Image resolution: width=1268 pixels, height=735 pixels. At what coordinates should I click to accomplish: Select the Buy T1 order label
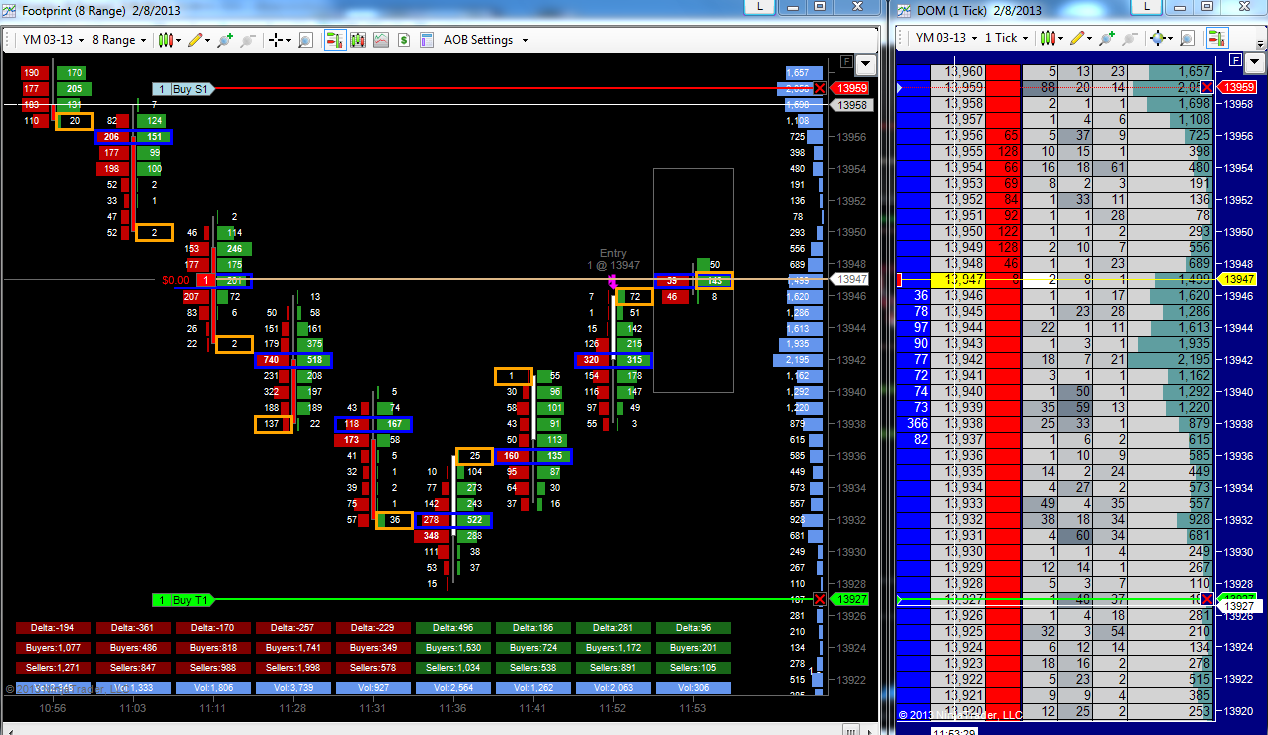point(182,600)
